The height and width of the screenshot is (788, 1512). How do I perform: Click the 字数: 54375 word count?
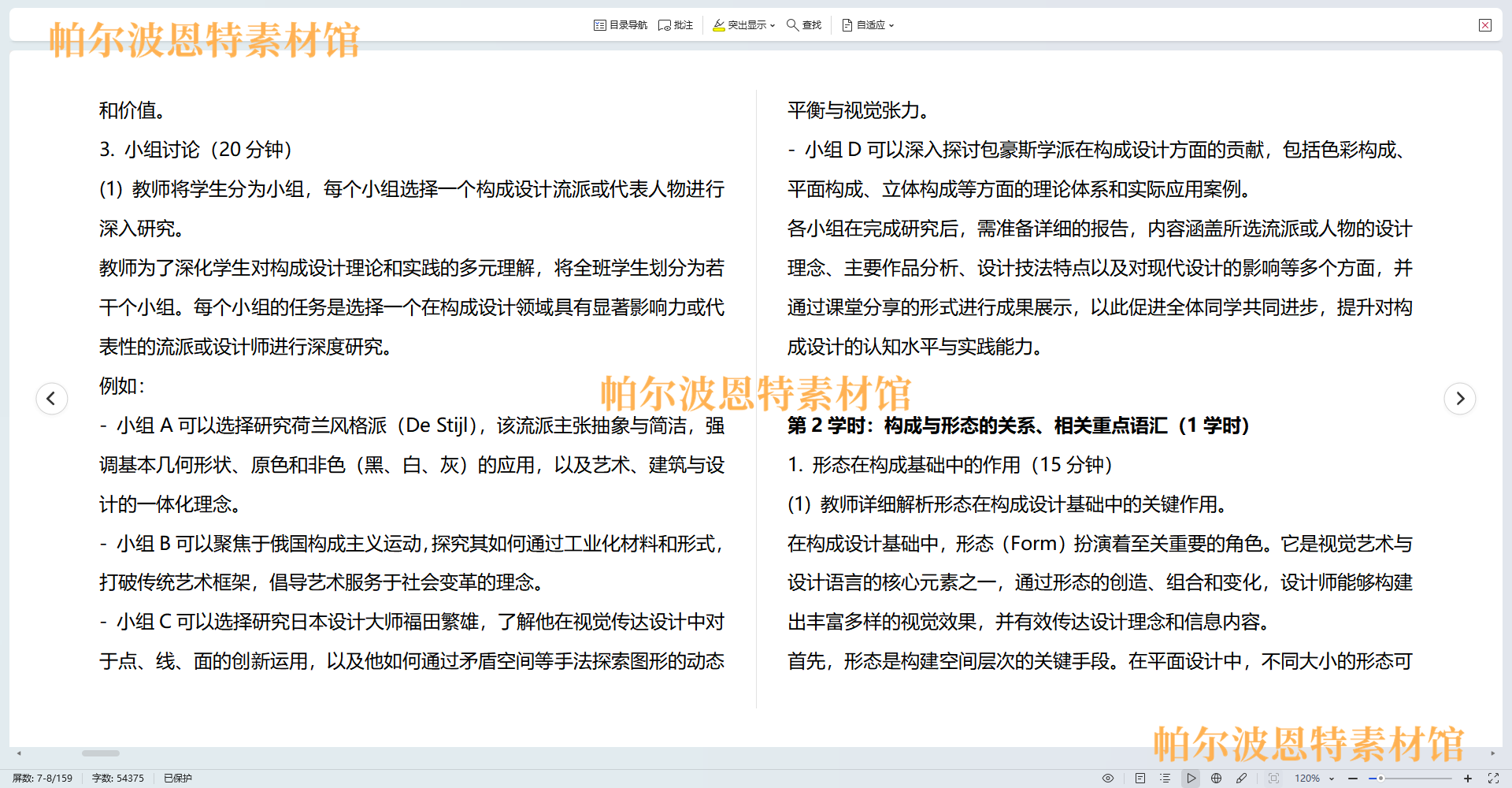pos(118,778)
